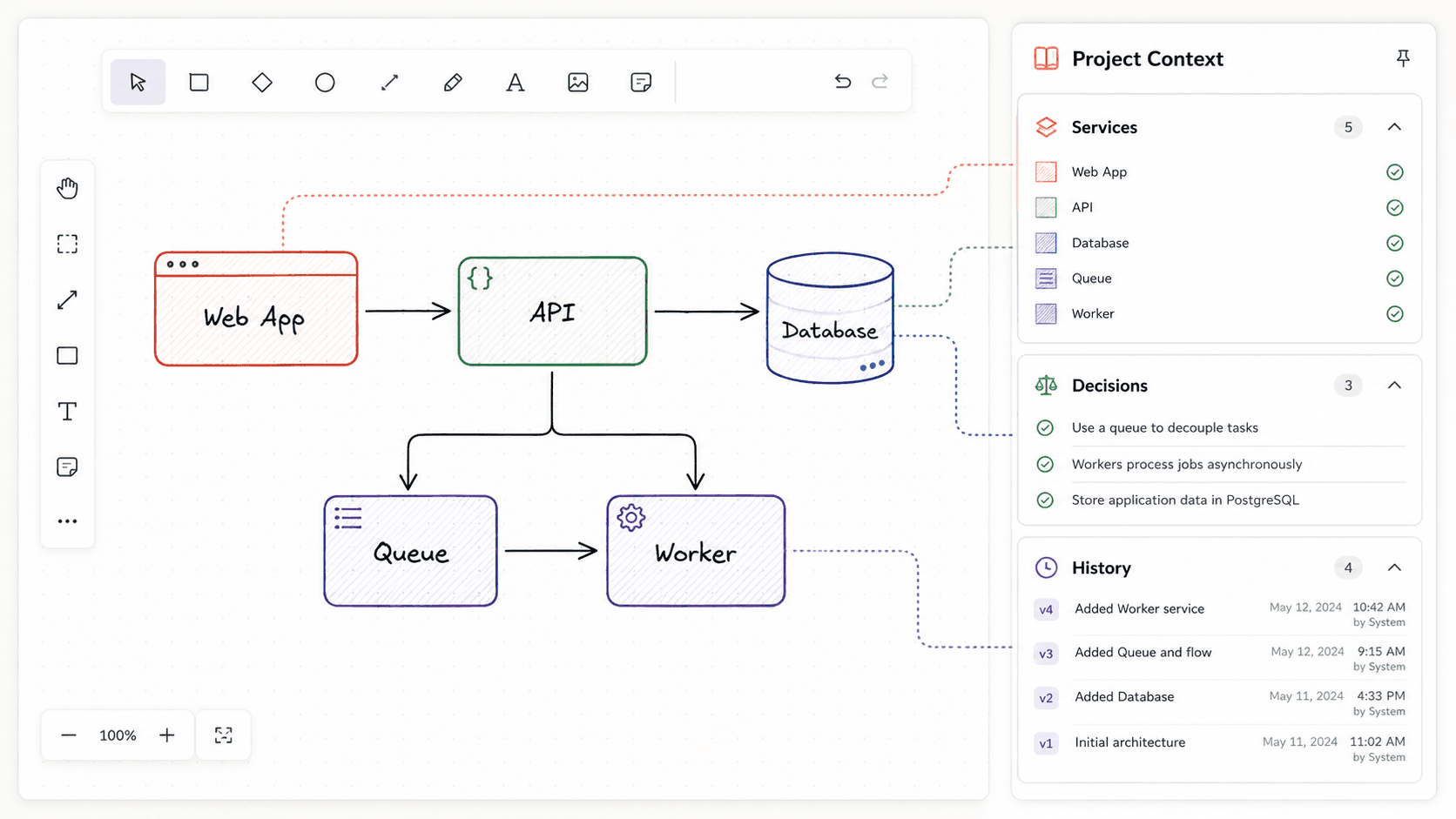The width and height of the screenshot is (1456, 819).
Task: Select the sticky note tool in top toolbar
Action: point(641,82)
